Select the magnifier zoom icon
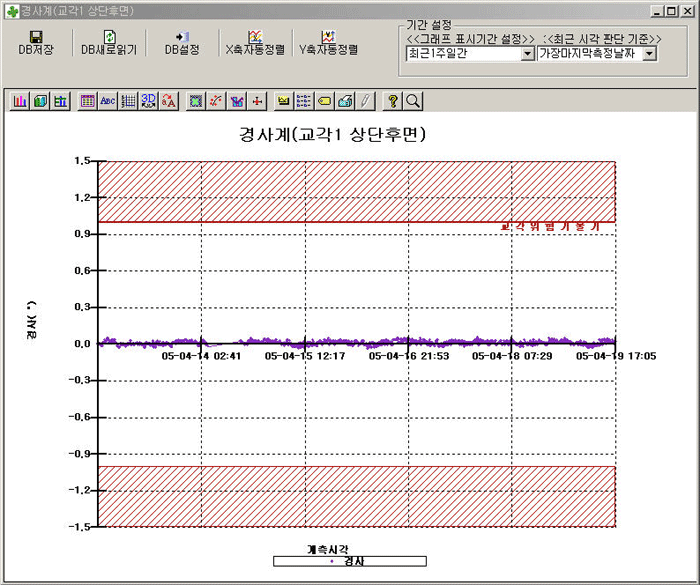The image size is (700, 585). [412, 101]
